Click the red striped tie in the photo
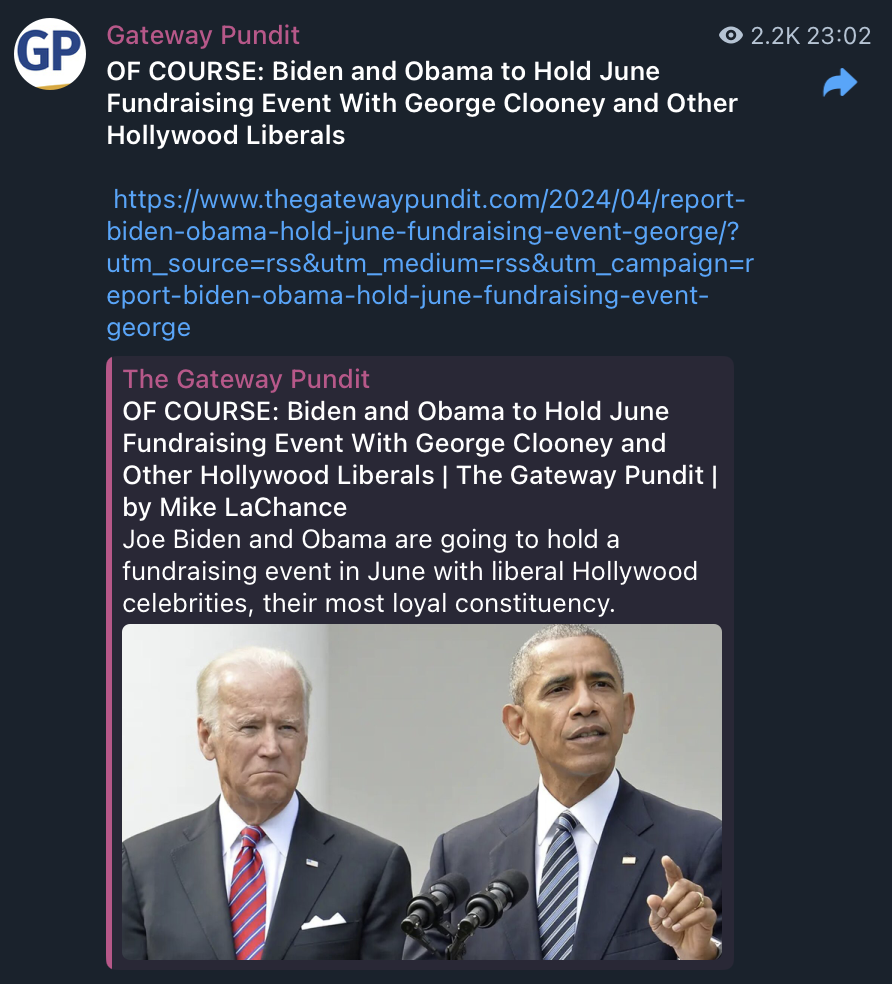The width and height of the screenshot is (892, 984). [248, 892]
